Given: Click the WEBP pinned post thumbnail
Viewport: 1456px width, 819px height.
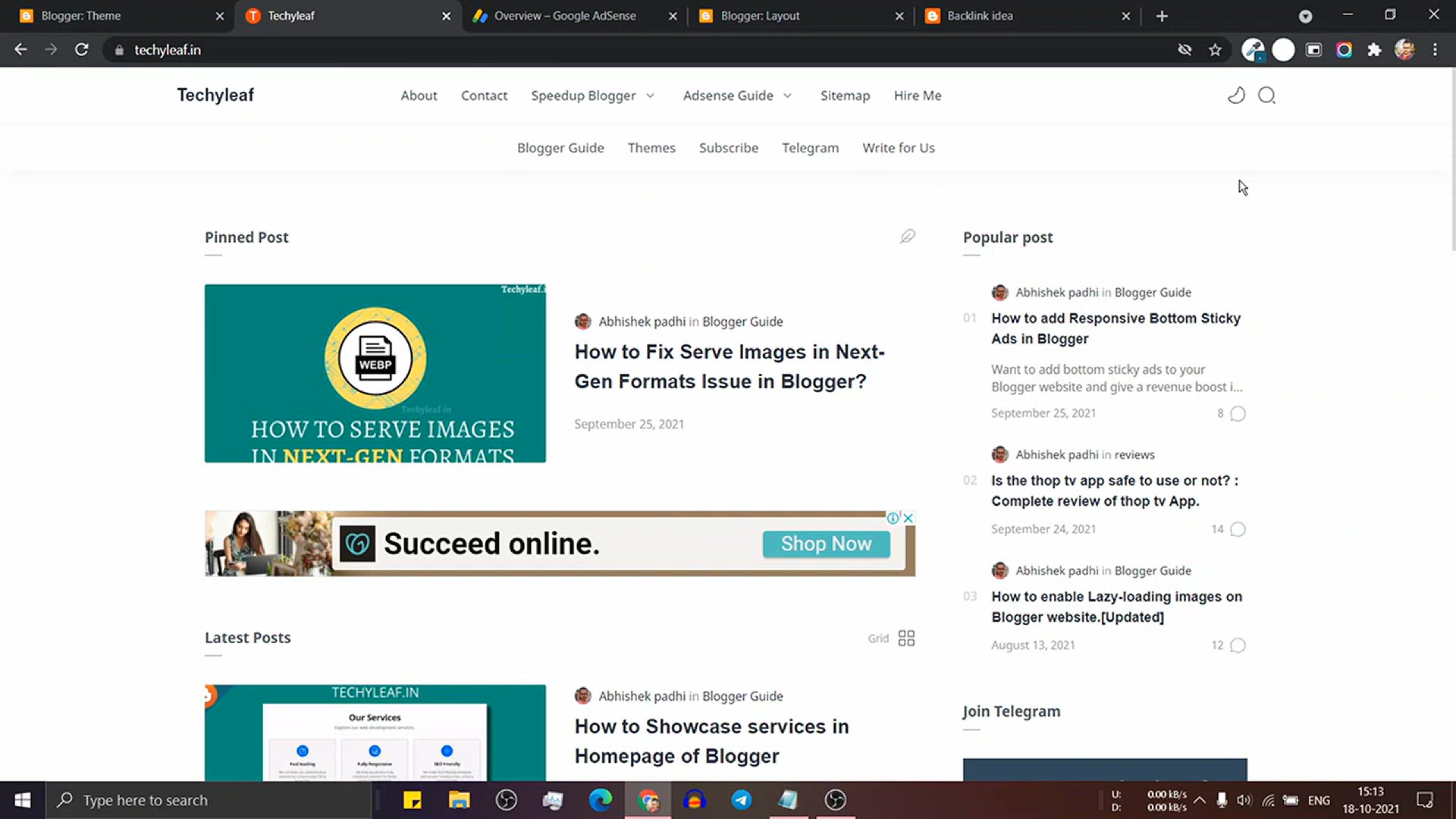Looking at the screenshot, I should (x=375, y=373).
